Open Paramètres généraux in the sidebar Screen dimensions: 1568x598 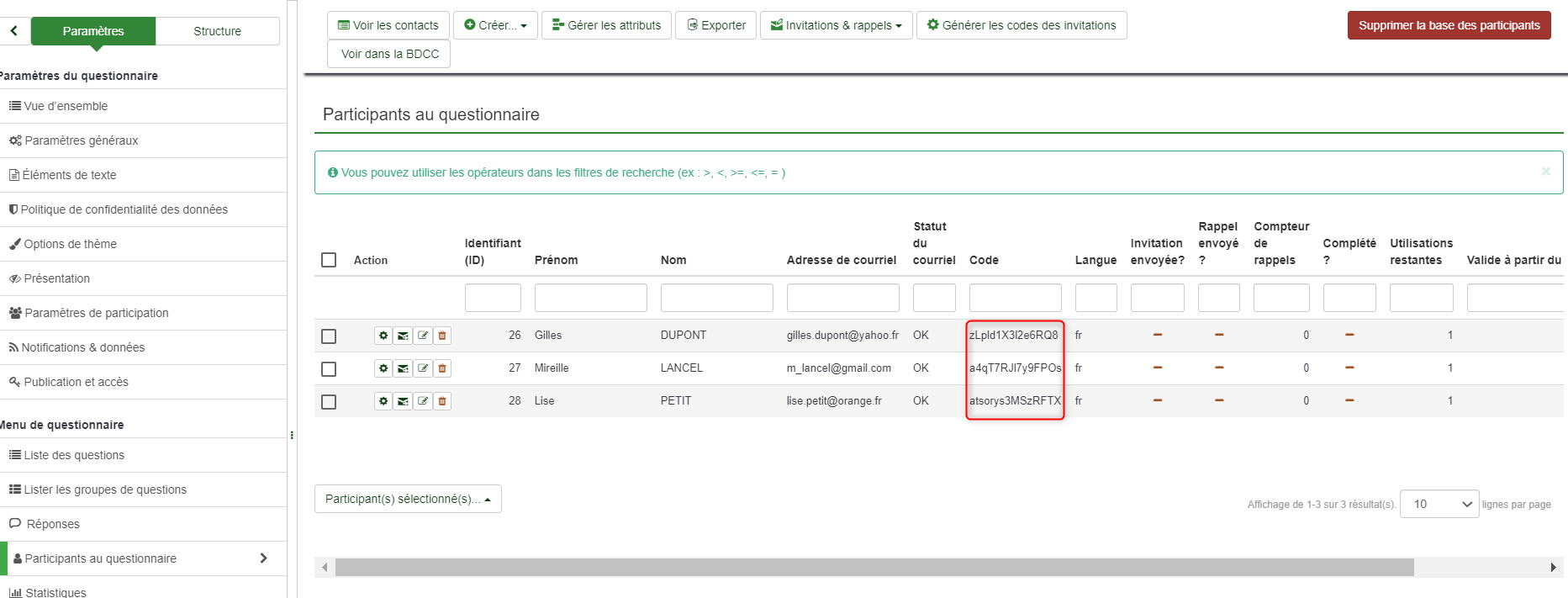pos(82,140)
